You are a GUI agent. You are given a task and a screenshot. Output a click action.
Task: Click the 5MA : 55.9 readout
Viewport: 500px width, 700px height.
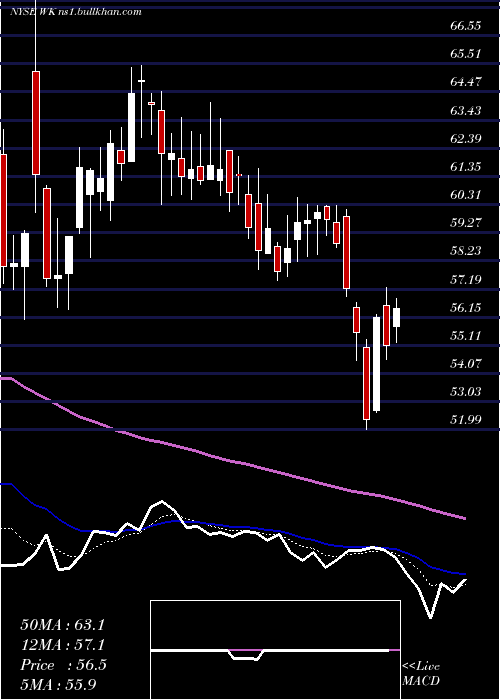(58, 684)
